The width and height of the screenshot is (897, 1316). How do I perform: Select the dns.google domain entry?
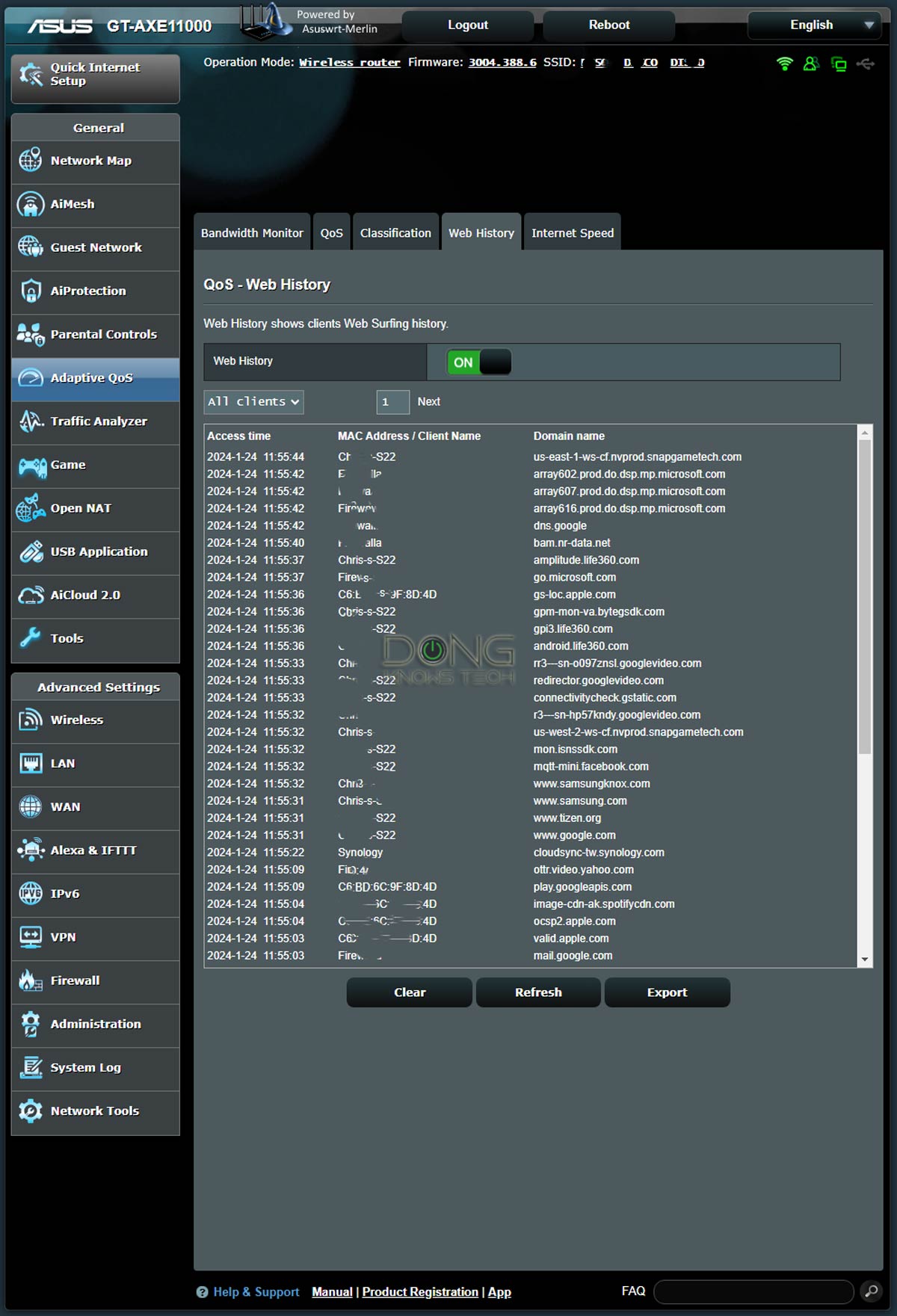click(560, 525)
